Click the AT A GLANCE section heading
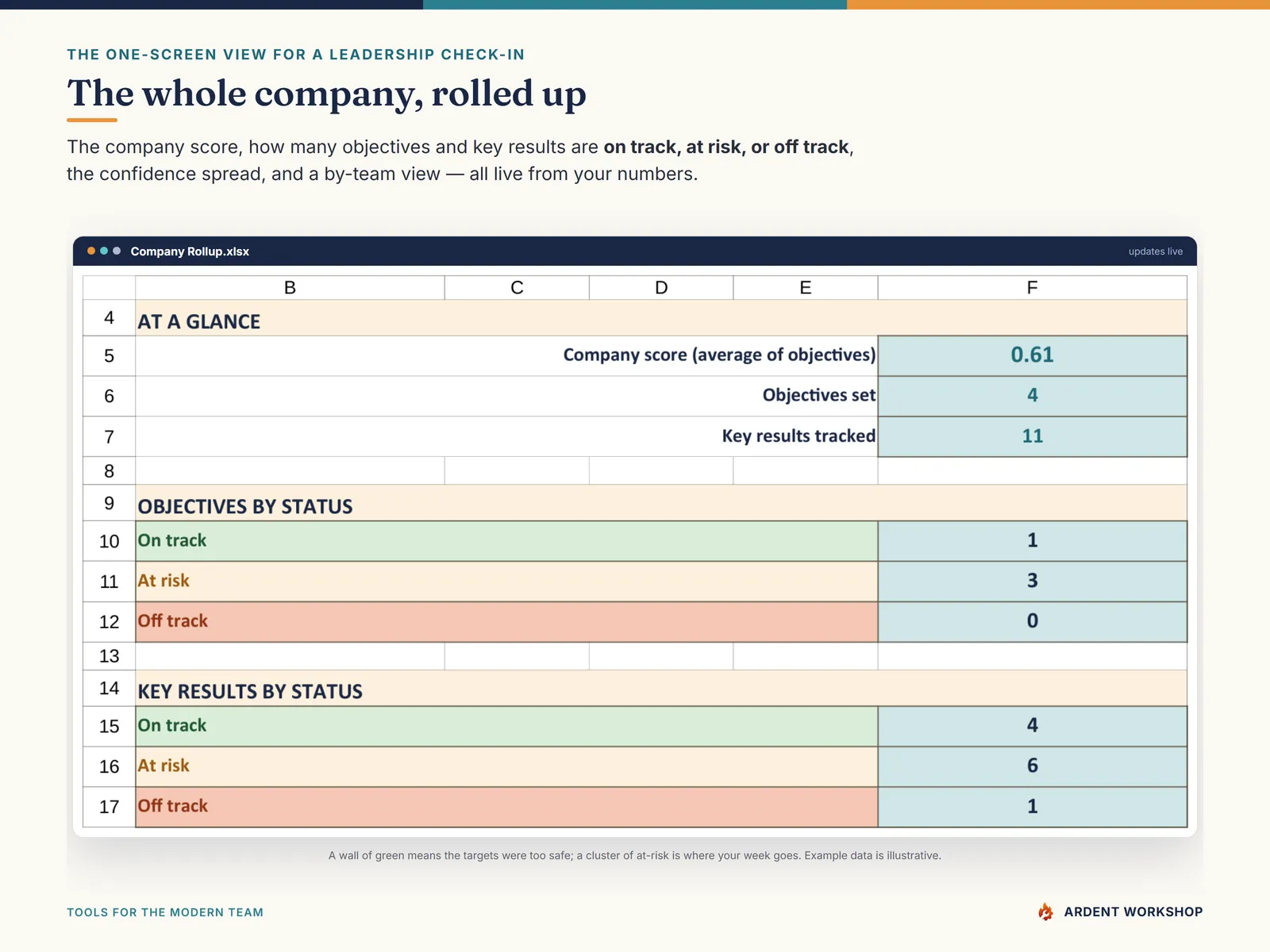The image size is (1270, 952). [199, 321]
